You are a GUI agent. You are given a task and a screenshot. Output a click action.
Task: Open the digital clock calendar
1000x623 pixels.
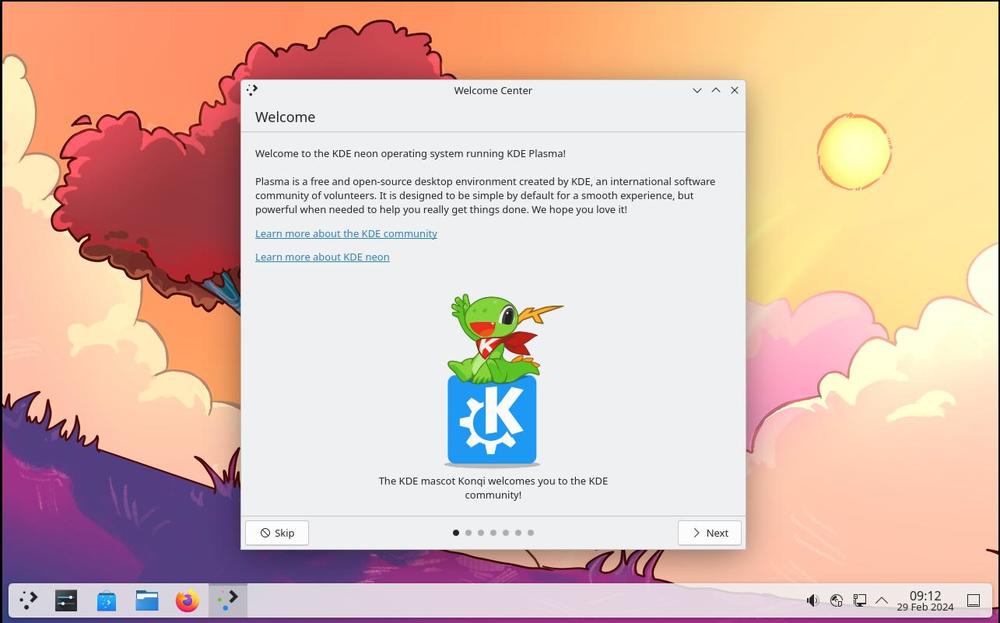[925, 600]
